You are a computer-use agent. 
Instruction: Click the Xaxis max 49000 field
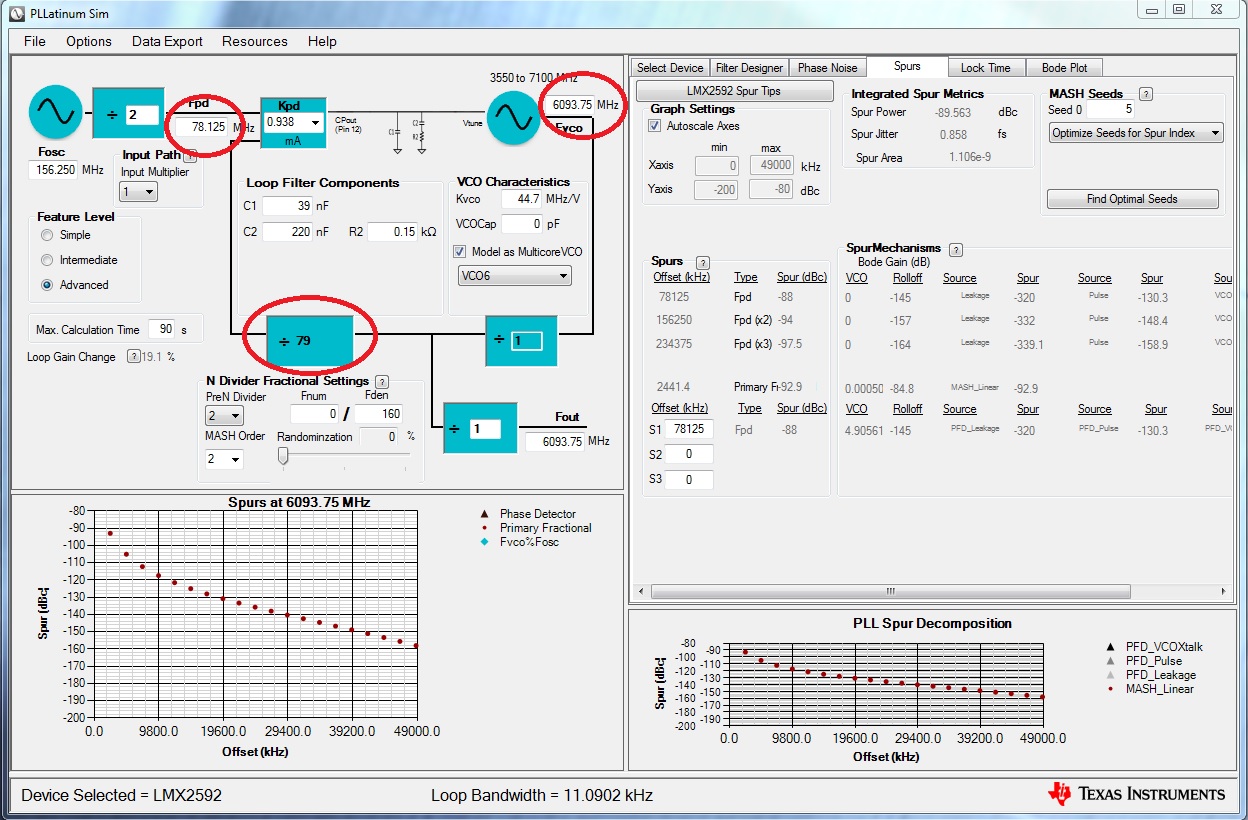tap(771, 165)
